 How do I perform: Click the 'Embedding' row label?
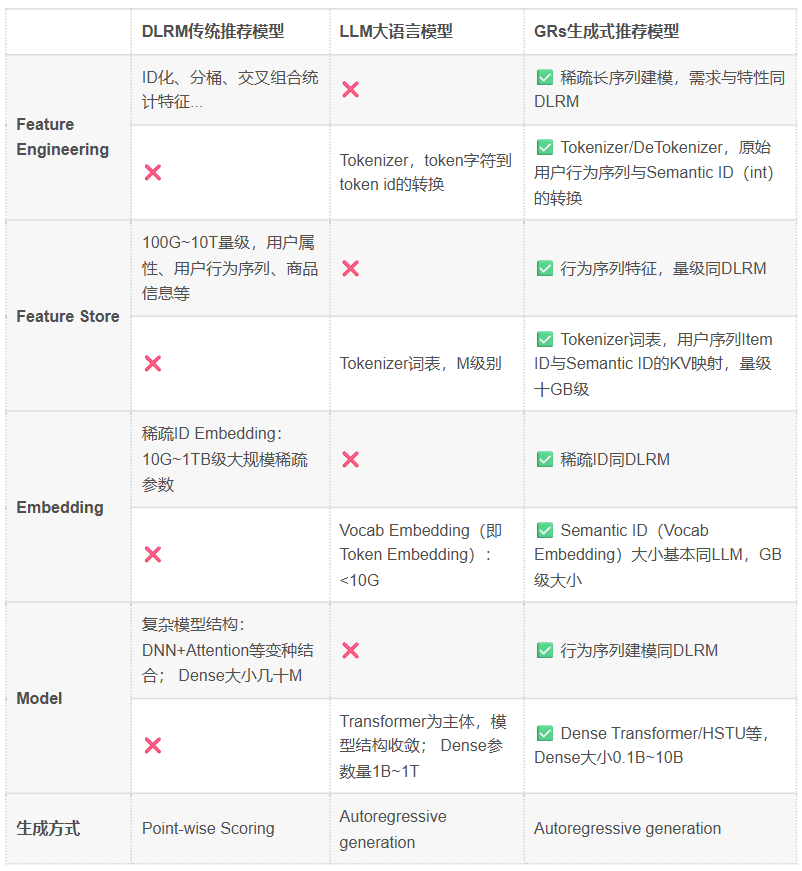(60, 507)
